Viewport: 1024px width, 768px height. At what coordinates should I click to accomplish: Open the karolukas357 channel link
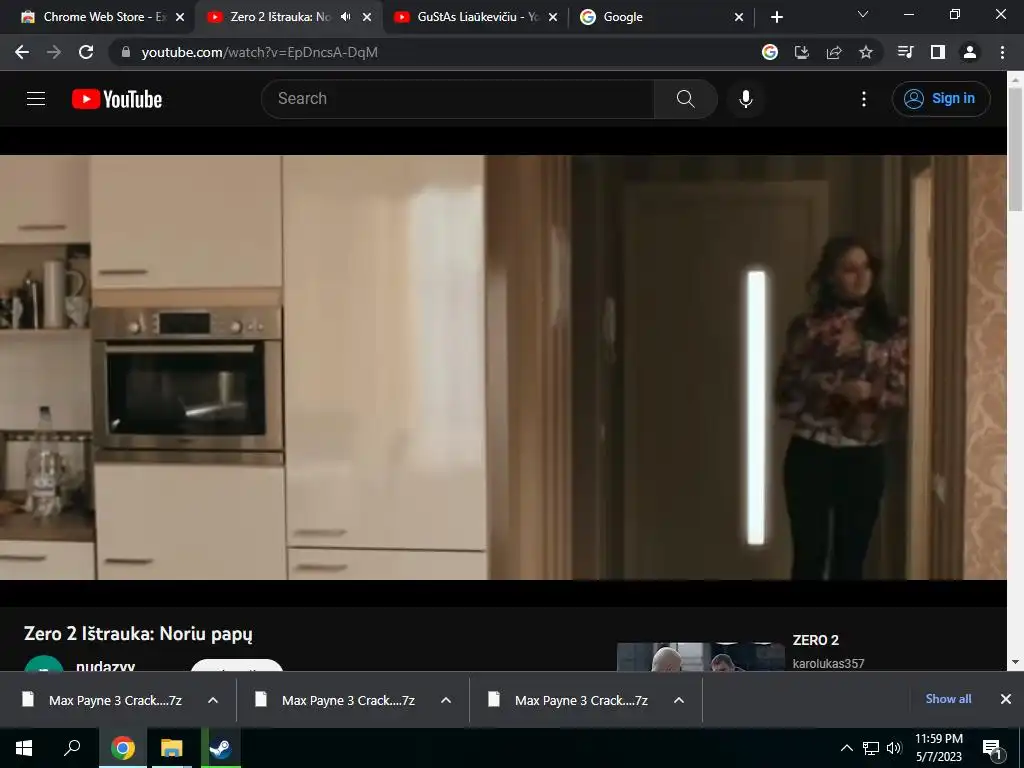point(828,664)
